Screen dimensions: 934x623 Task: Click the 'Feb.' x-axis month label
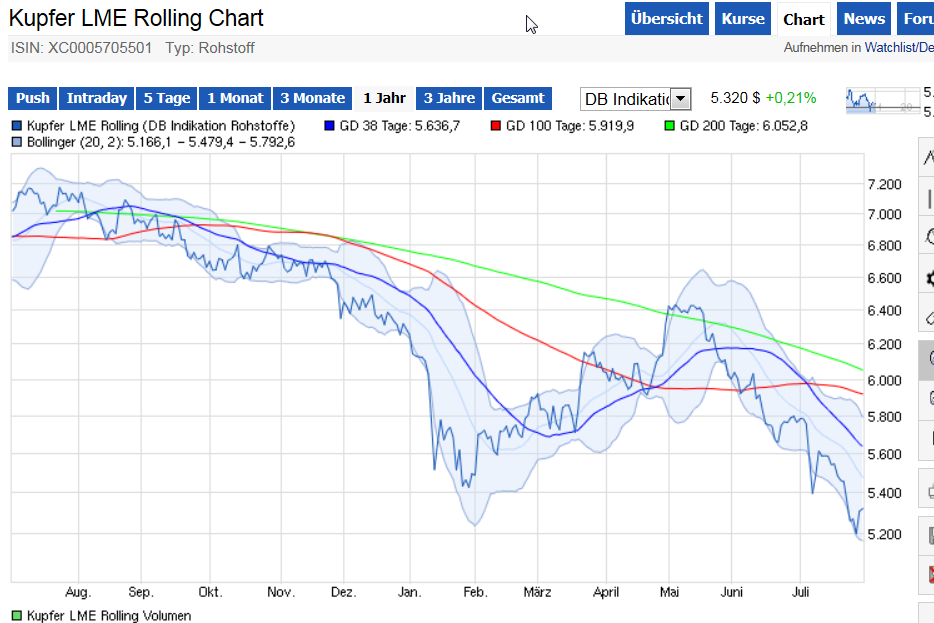point(475,592)
